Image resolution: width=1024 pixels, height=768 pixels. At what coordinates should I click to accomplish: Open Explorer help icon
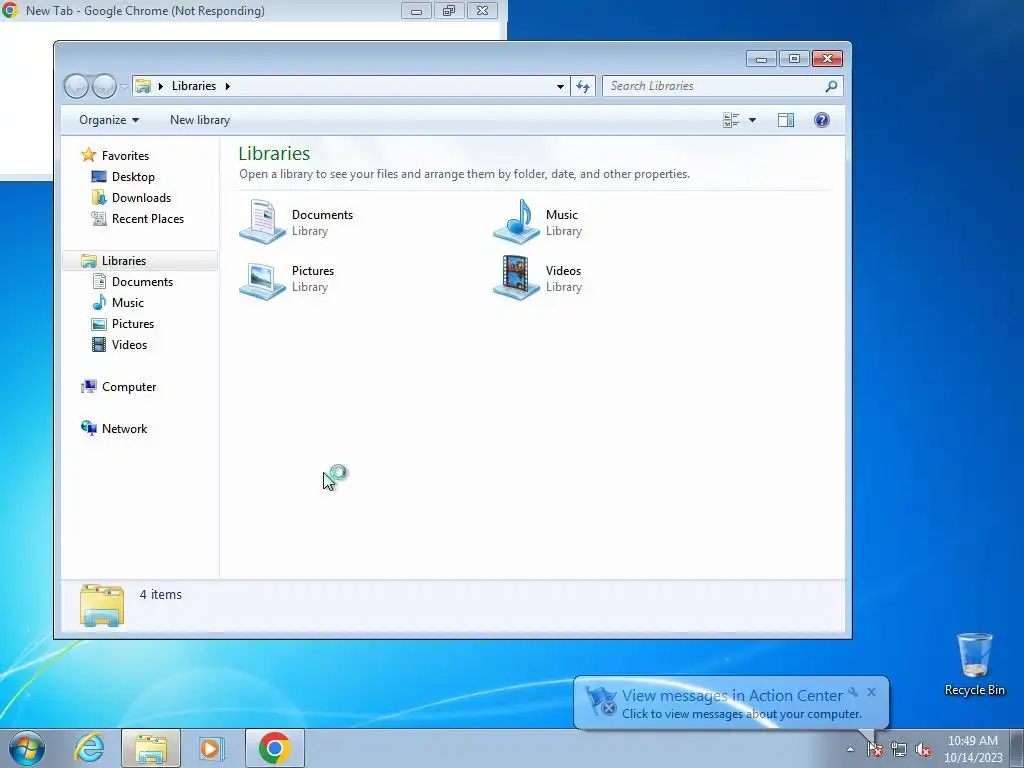pos(822,120)
